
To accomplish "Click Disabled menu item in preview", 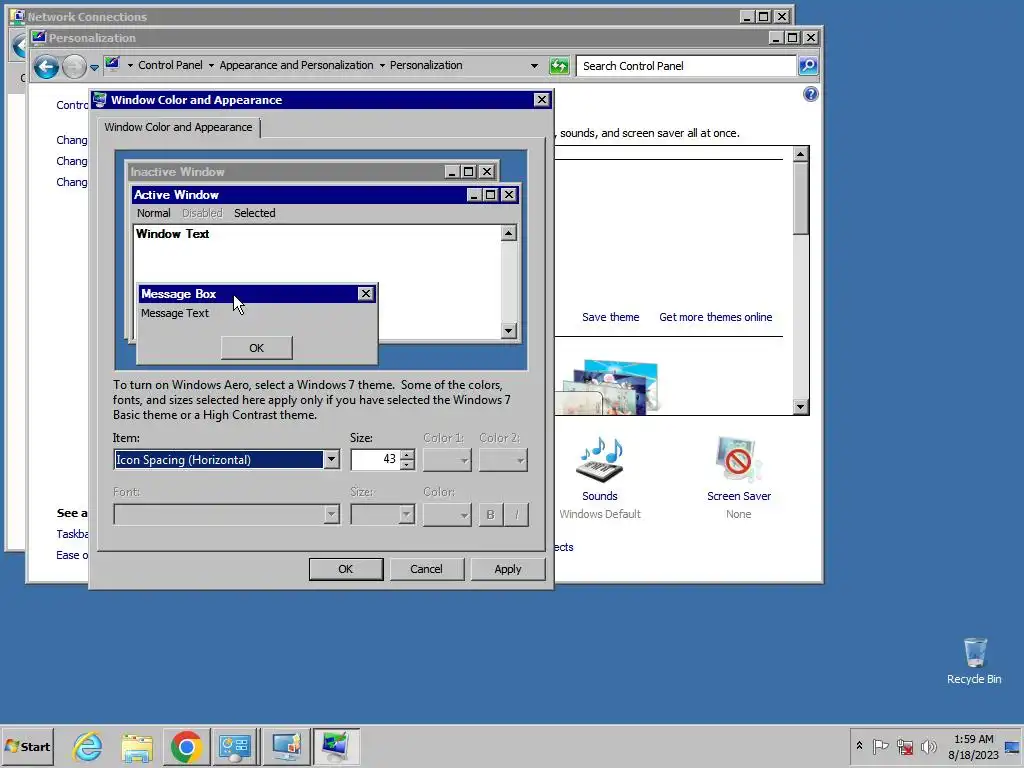I will 202,213.
